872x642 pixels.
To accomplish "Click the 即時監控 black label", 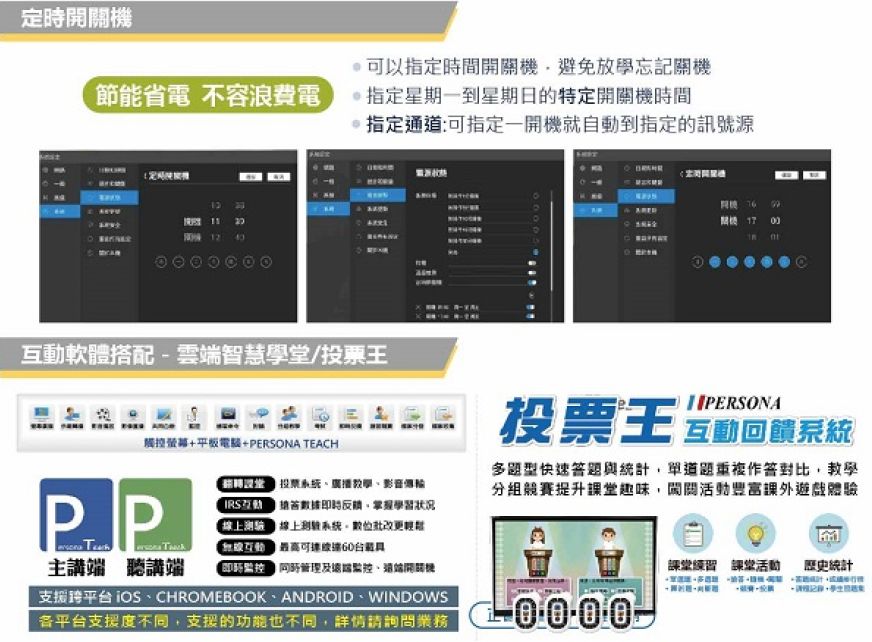I will (244, 568).
